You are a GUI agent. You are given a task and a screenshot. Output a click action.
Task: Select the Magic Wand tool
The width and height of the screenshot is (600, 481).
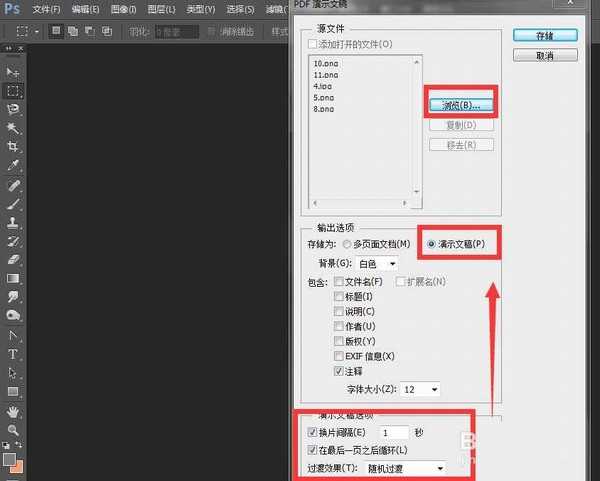[13, 129]
